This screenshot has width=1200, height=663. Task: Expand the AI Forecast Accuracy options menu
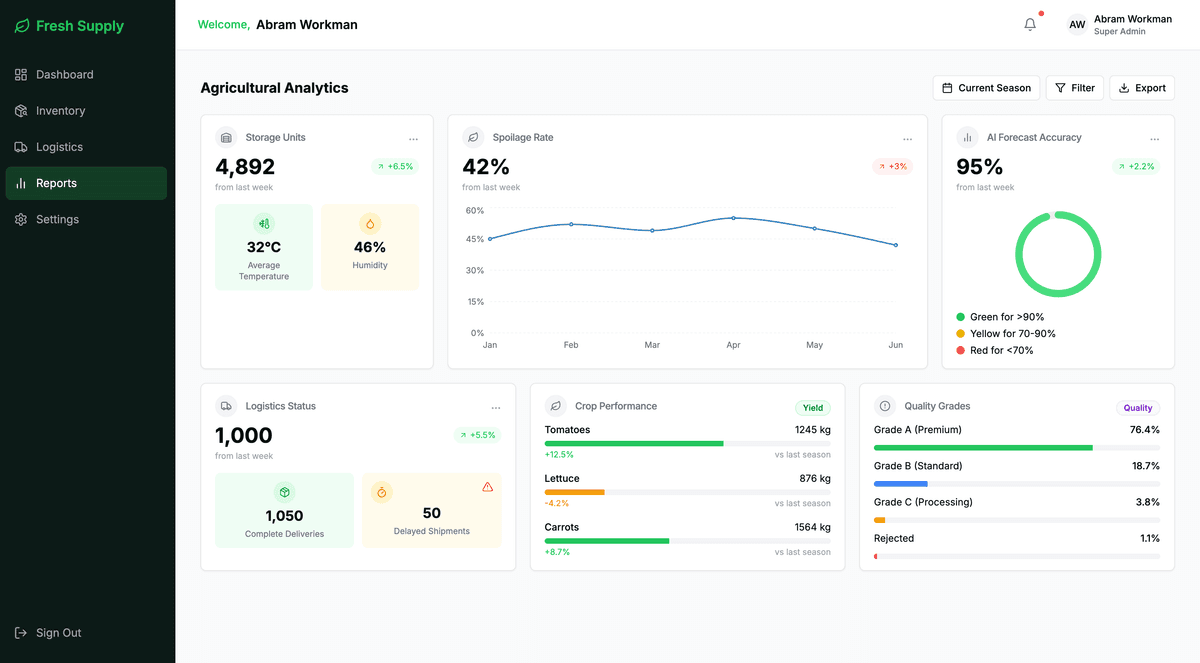click(x=1155, y=139)
